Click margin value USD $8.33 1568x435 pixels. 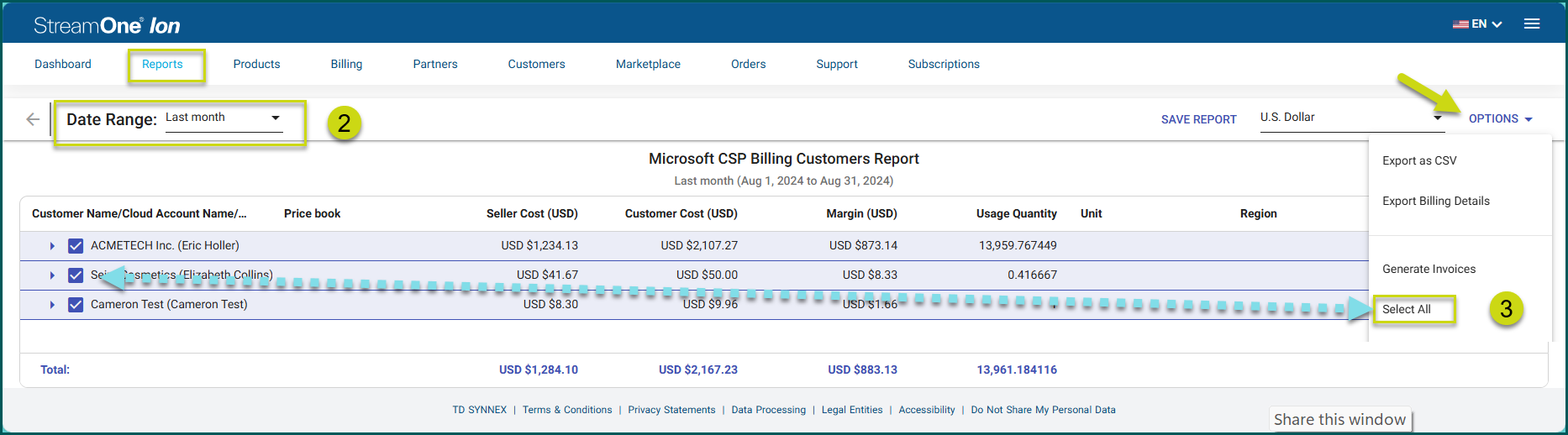pyautogui.click(x=870, y=275)
